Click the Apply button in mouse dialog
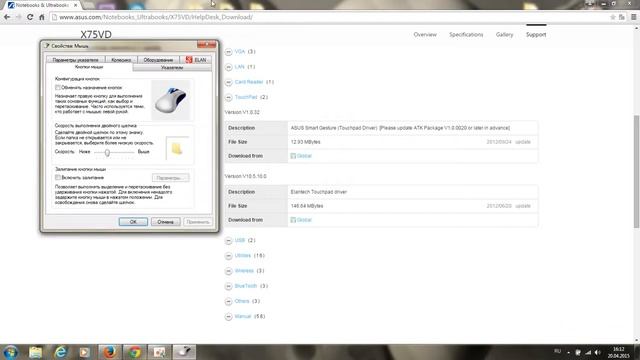 198,222
